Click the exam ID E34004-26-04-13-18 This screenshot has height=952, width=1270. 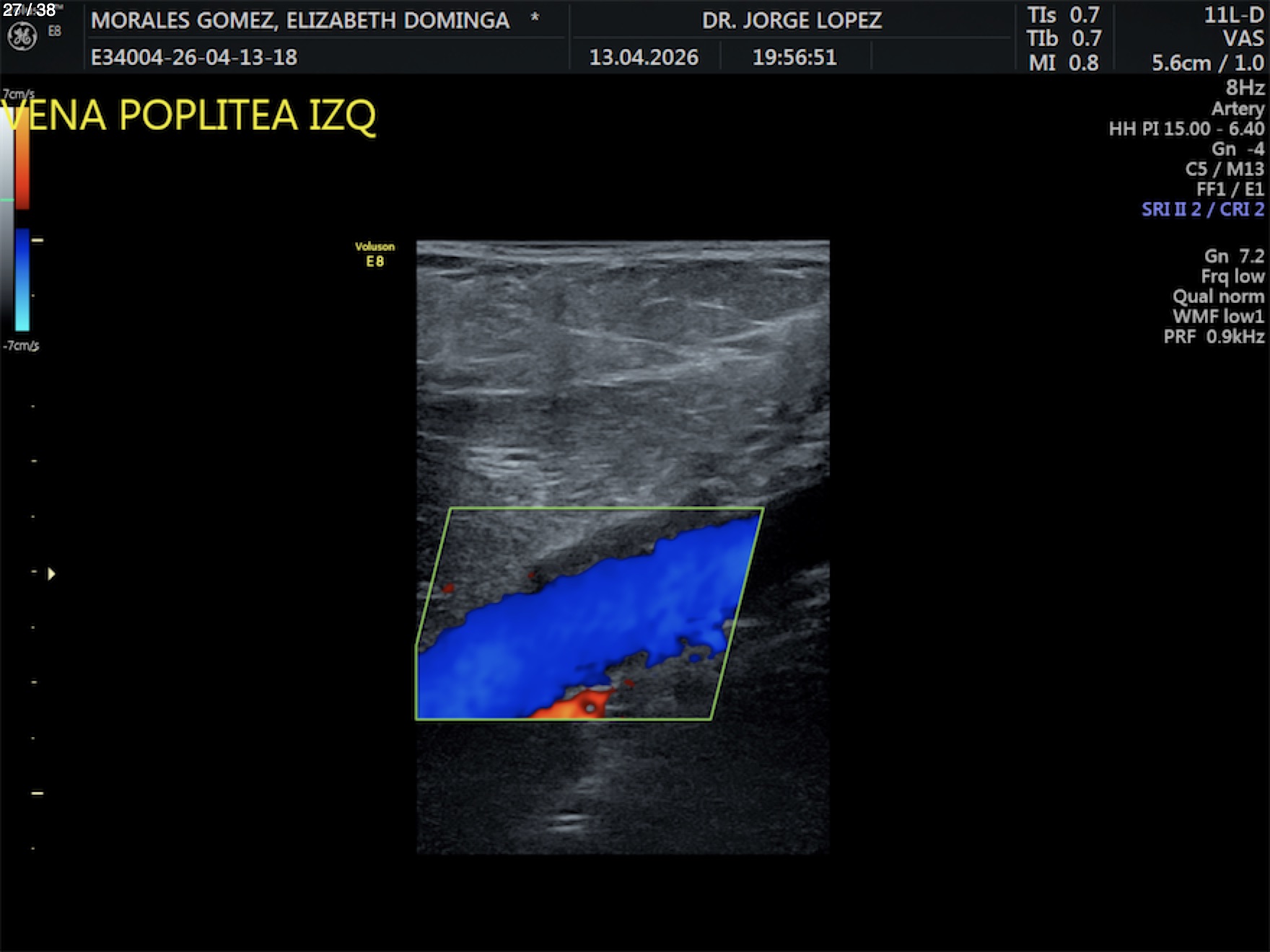click(194, 57)
